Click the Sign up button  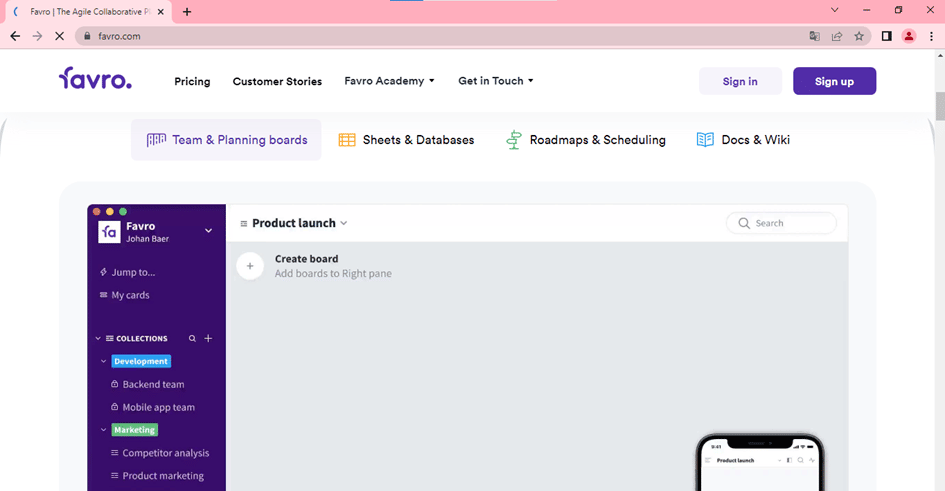pyautogui.click(x=834, y=81)
